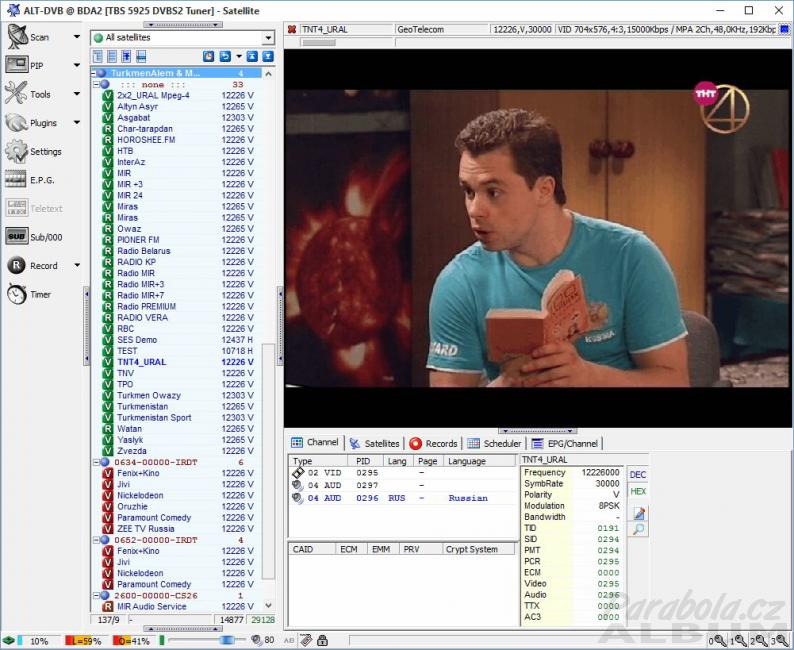
Task: Select the 04 AUD 0296 RUS audio track
Action: tap(403, 498)
